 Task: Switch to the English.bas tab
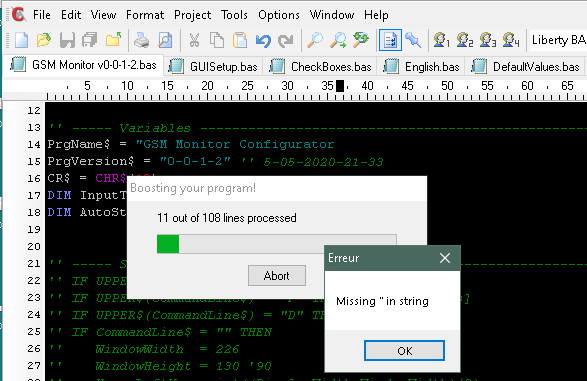click(421, 67)
